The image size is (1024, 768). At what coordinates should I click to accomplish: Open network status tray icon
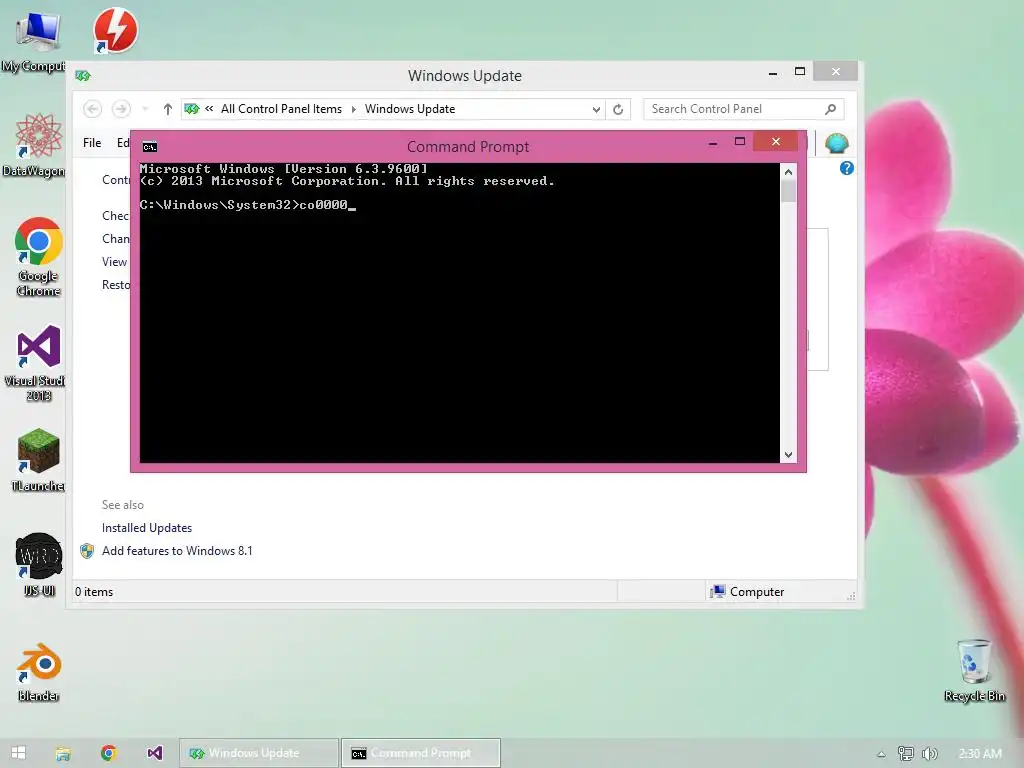pyautogui.click(x=905, y=754)
